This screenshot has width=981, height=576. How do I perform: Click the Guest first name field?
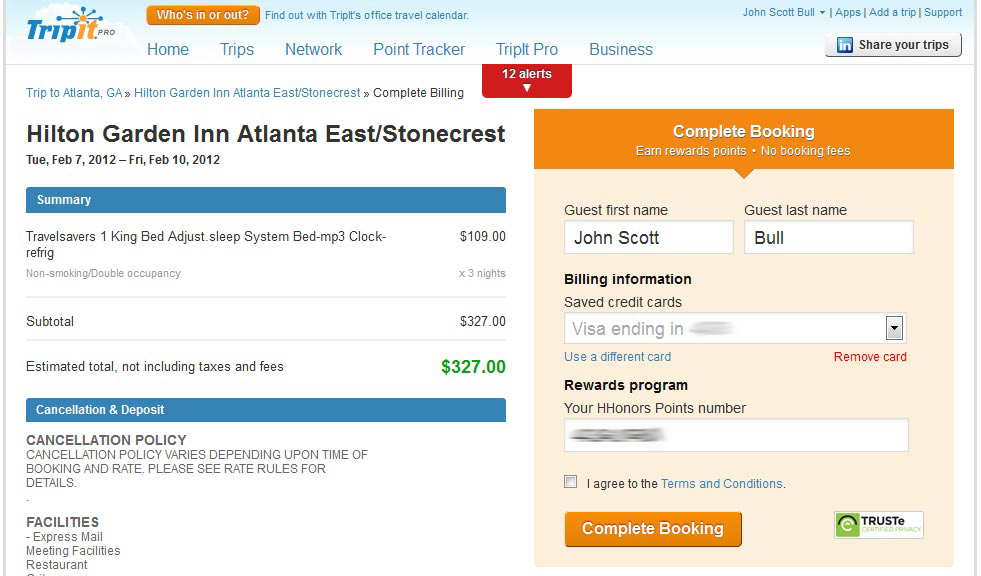[x=648, y=238]
